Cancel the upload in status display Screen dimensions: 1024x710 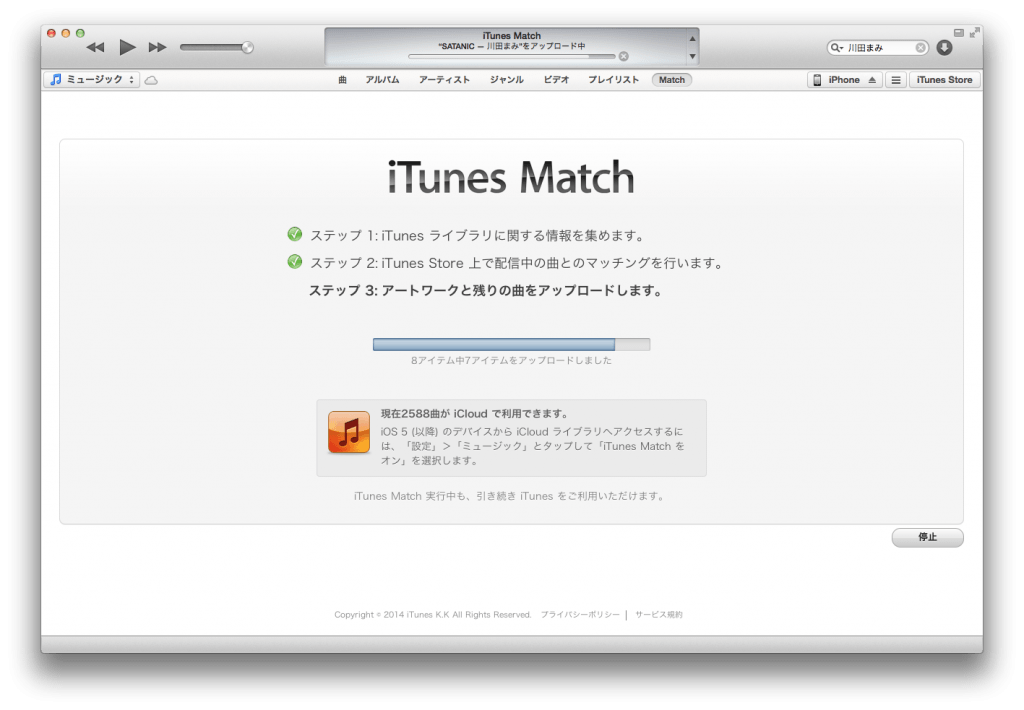(x=624, y=56)
